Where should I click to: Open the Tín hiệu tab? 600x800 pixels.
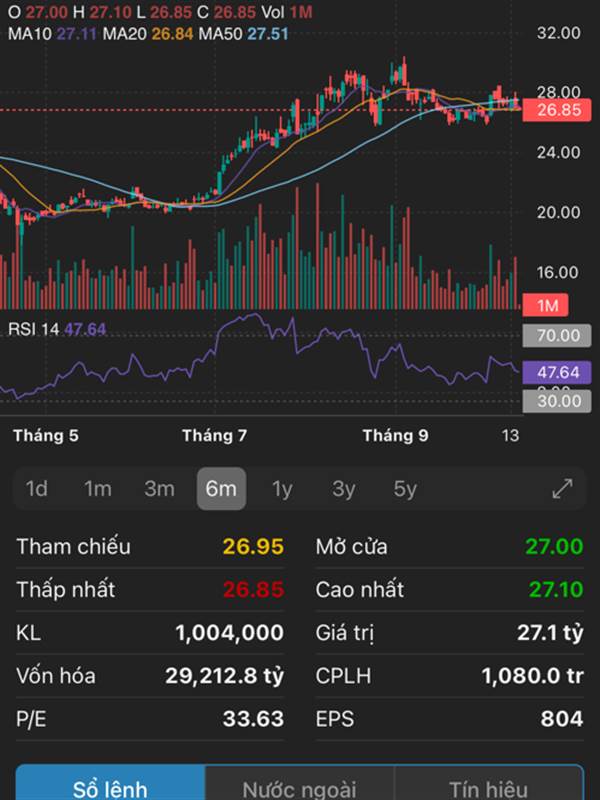(489, 783)
